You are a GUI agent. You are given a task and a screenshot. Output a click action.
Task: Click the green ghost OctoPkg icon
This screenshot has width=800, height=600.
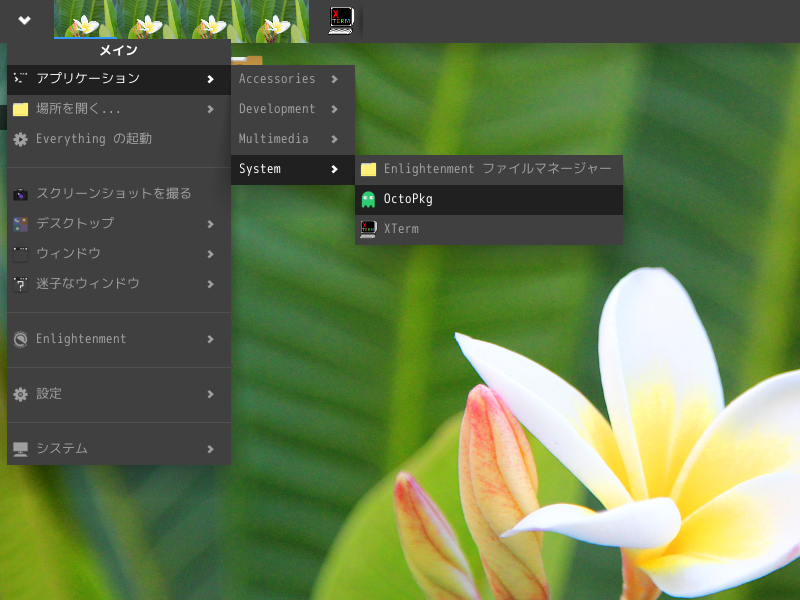pos(368,199)
